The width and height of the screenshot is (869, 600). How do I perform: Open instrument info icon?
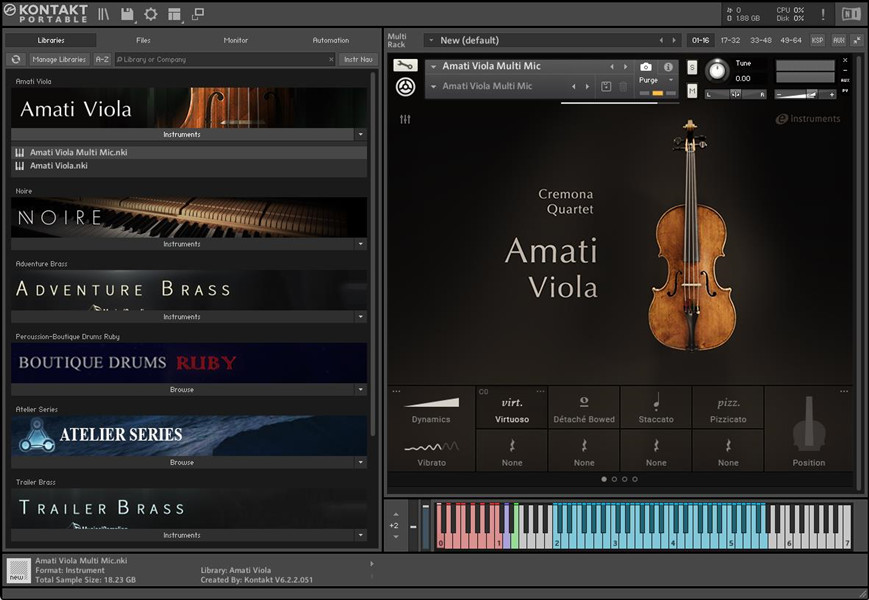click(x=668, y=67)
